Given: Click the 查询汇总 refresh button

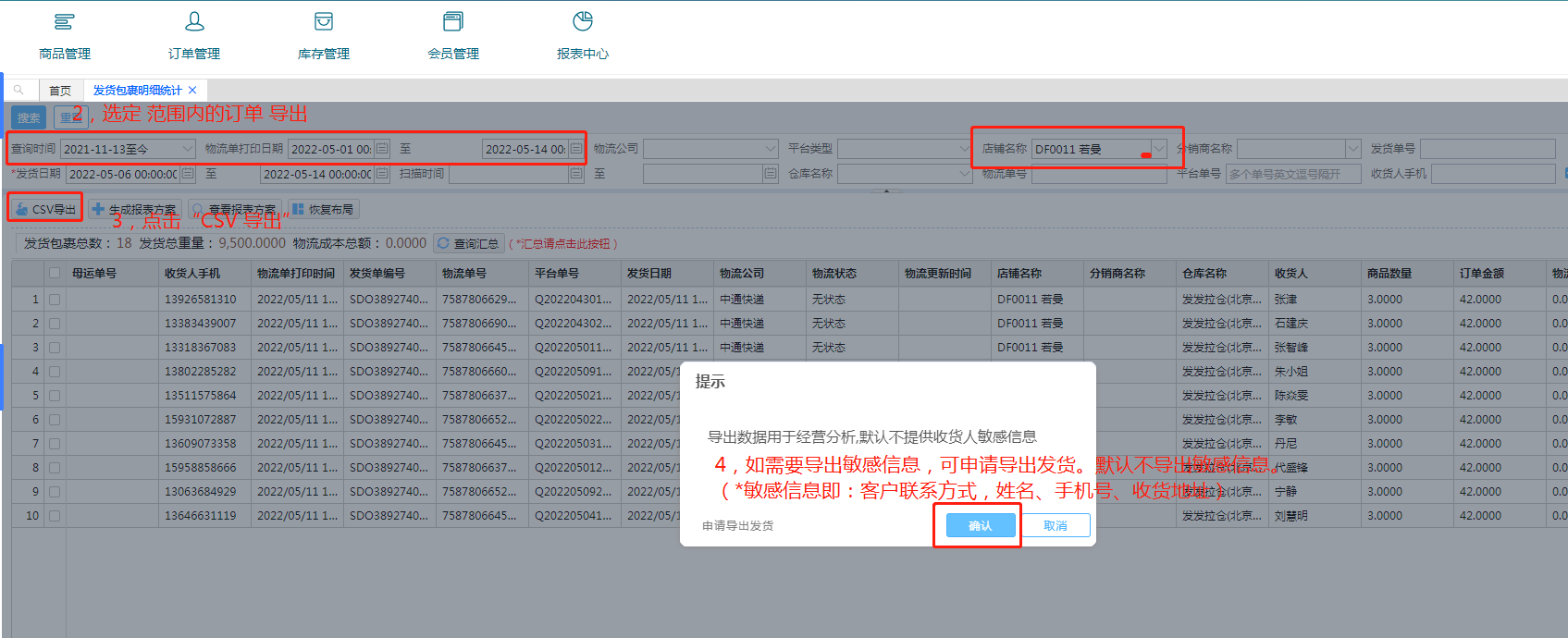Looking at the screenshot, I should [468, 243].
